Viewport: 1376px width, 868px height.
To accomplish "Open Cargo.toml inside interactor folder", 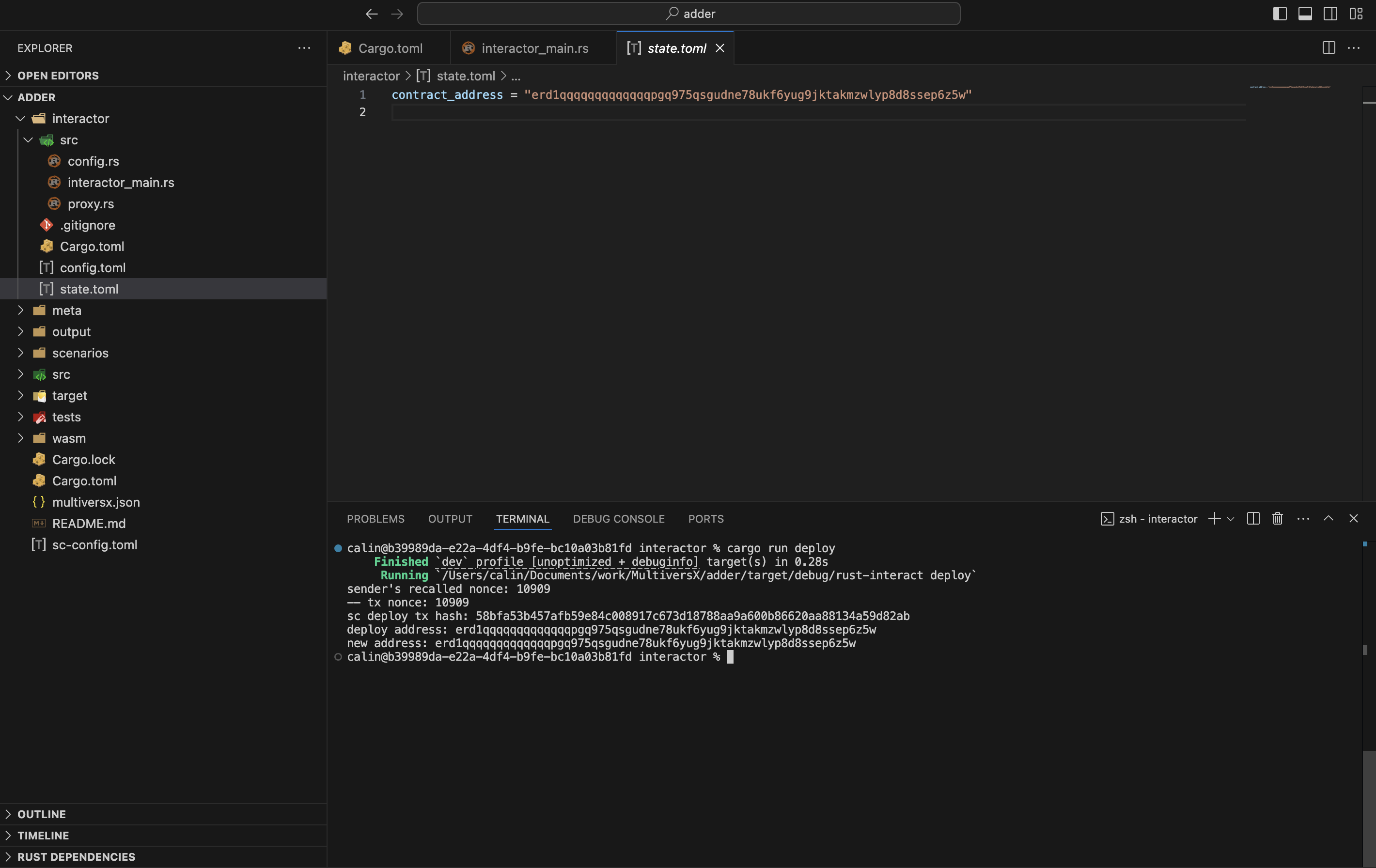I will [163, 246].
